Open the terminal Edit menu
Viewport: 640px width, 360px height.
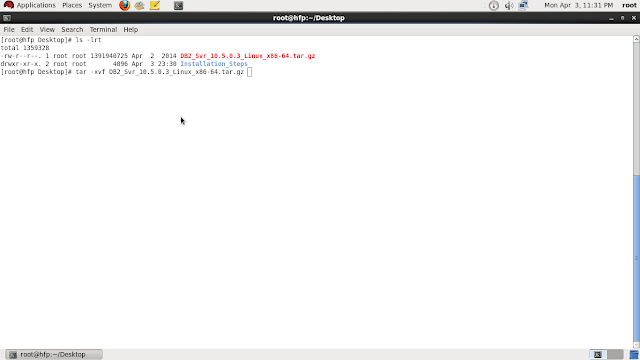tap(27, 29)
